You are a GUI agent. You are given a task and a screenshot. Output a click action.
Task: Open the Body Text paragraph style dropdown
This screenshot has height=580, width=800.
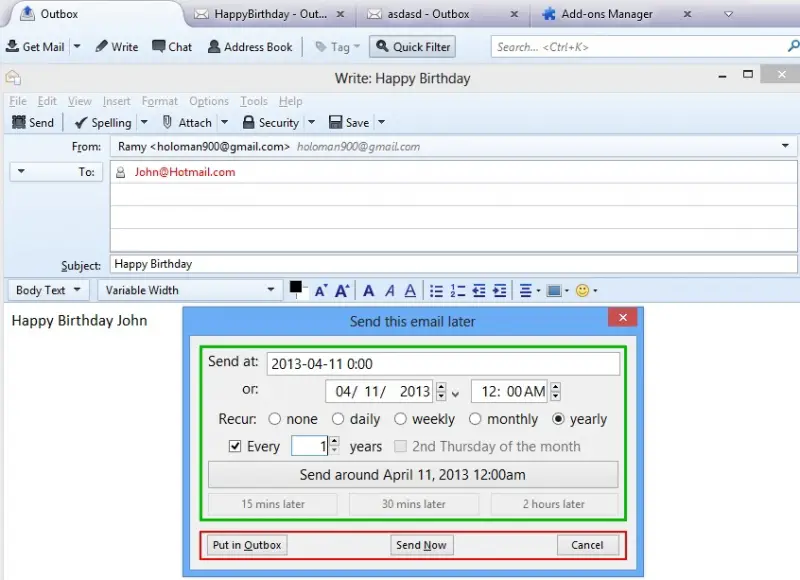tap(48, 290)
